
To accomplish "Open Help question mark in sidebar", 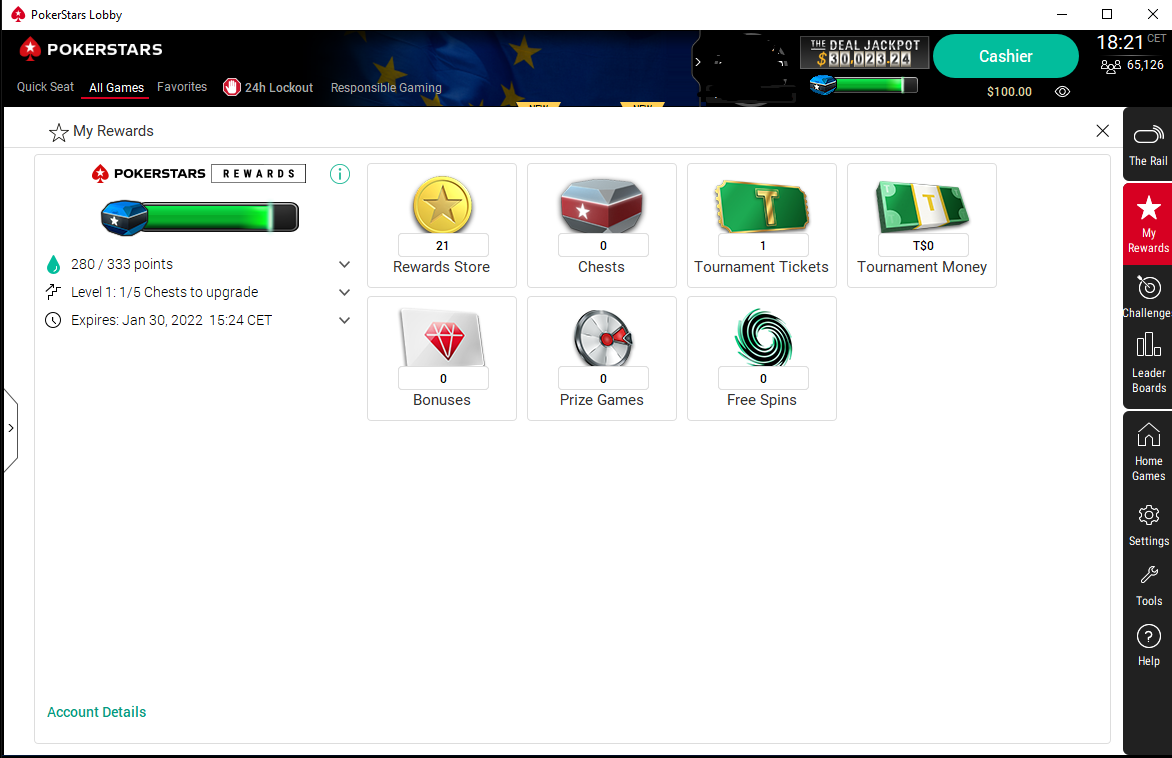I will pos(1148,645).
